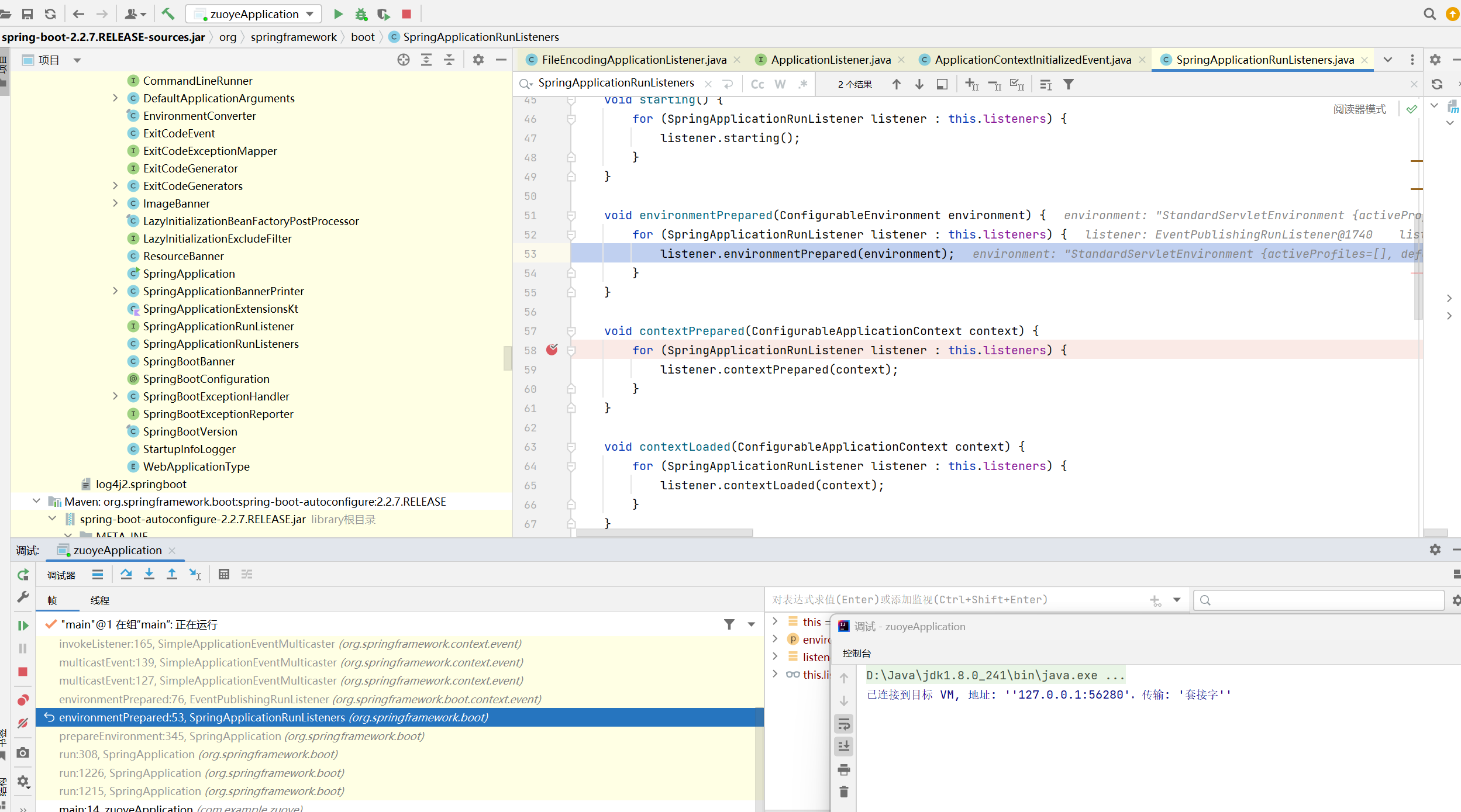This screenshot has width=1461, height=812.
Task: Toggle breakpoint on line 58
Action: [x=552, y=350]
